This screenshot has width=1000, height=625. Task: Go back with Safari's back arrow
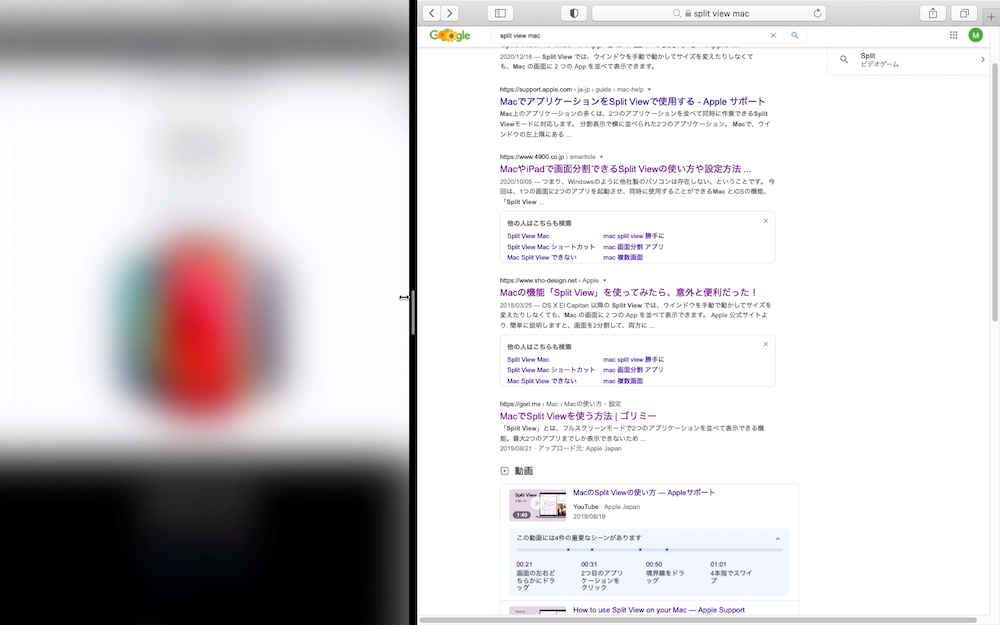coord(432,13)
